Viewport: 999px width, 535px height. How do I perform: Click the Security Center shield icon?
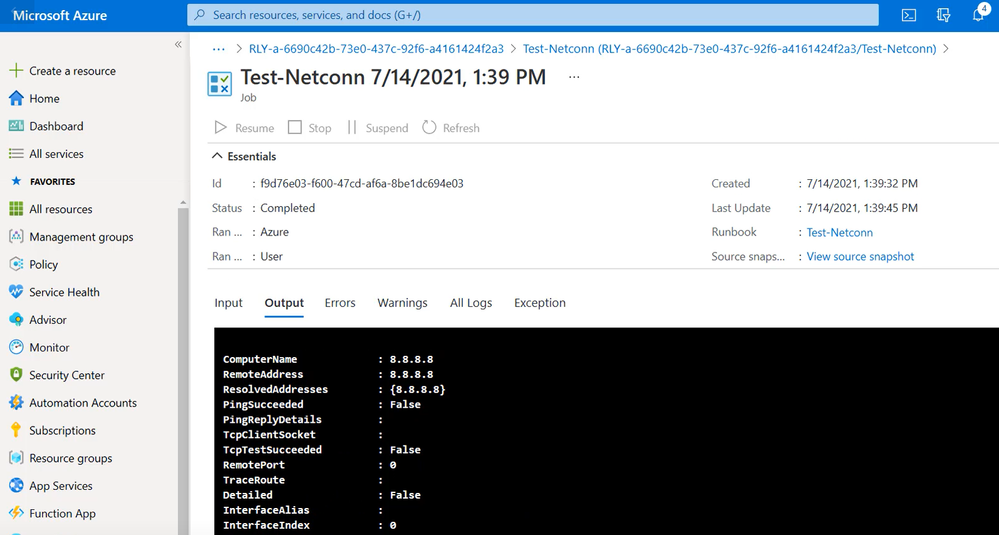[x=16, y=375]
